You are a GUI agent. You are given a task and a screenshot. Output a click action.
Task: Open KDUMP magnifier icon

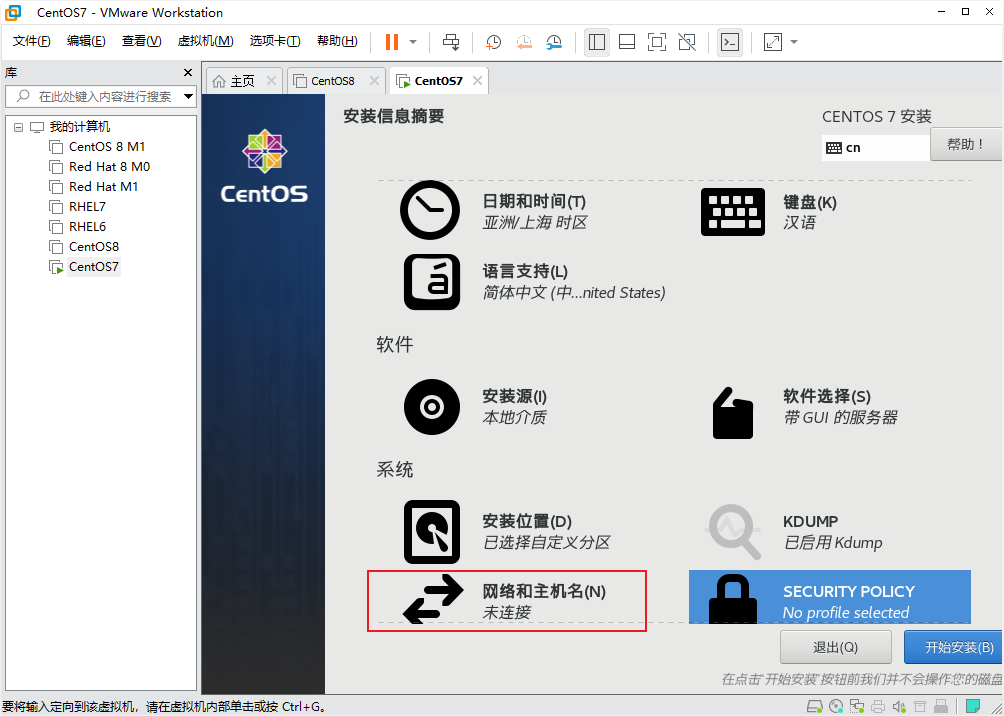733,532
